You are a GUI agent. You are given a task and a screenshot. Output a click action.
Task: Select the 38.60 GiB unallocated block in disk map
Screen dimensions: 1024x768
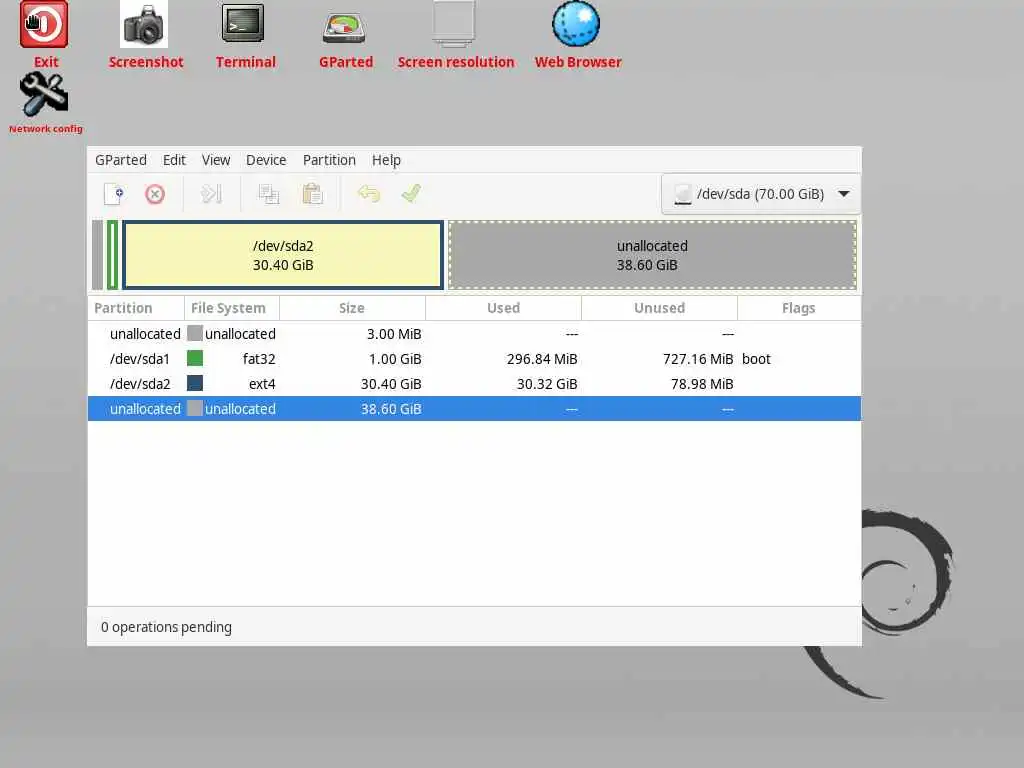[652, 255]
